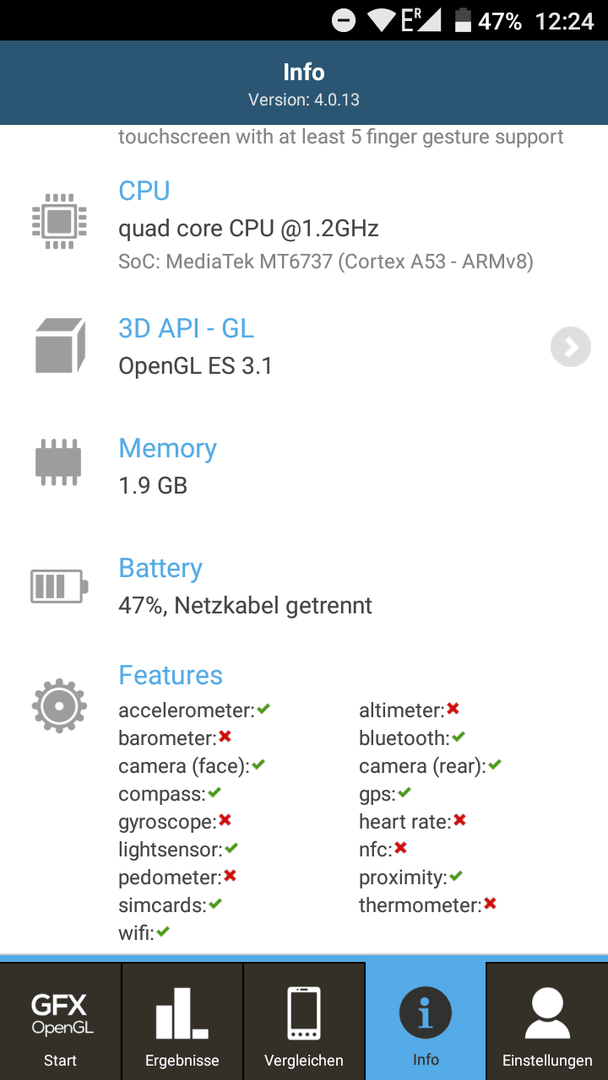Viewport: 608px width, 1080px height.
Task: Click the gyroscope red cross mark
Action: click(x=224, y=820)
